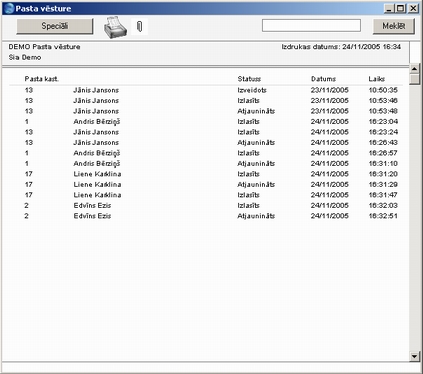
Task: Click the Pasta vēsture title bar globe icon
Action: [10, 8]
